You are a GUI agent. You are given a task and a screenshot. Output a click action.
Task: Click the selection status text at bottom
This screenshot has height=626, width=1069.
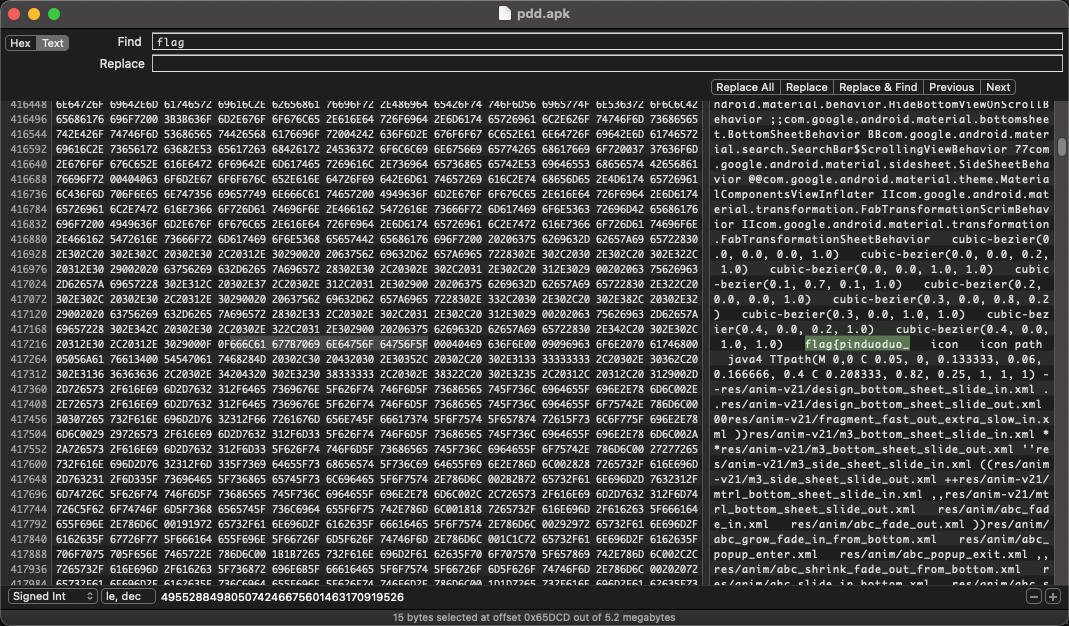pos(534,617)
